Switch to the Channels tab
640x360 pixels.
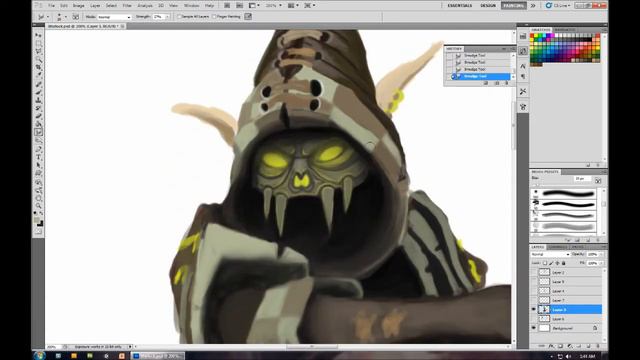pyautogui.click(x=558, y=247)
